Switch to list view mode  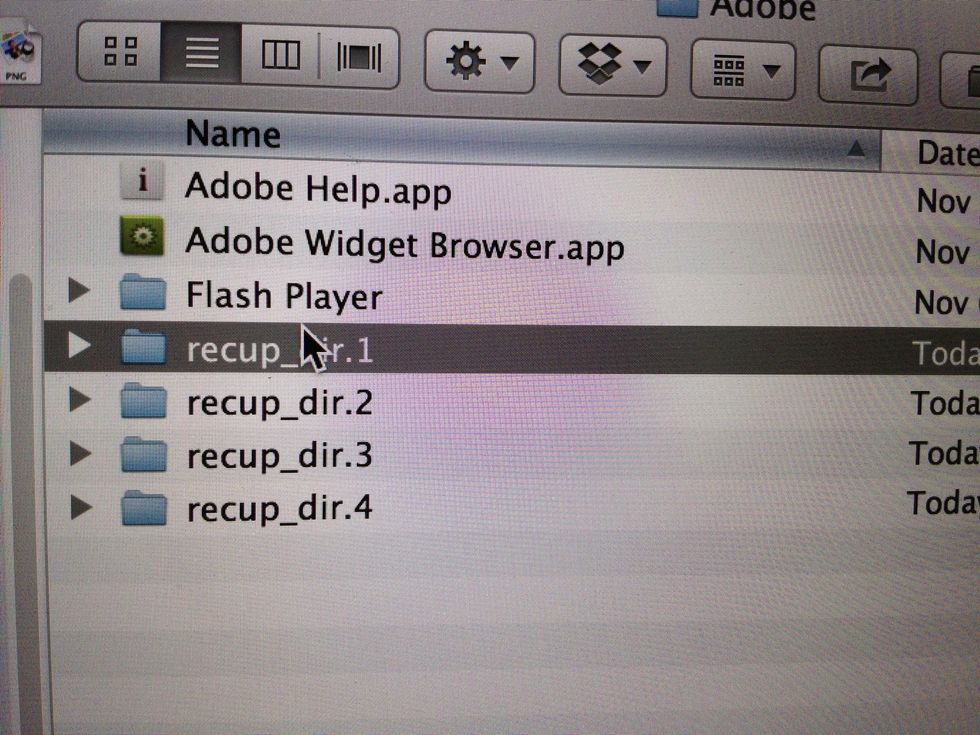point(201,53)
